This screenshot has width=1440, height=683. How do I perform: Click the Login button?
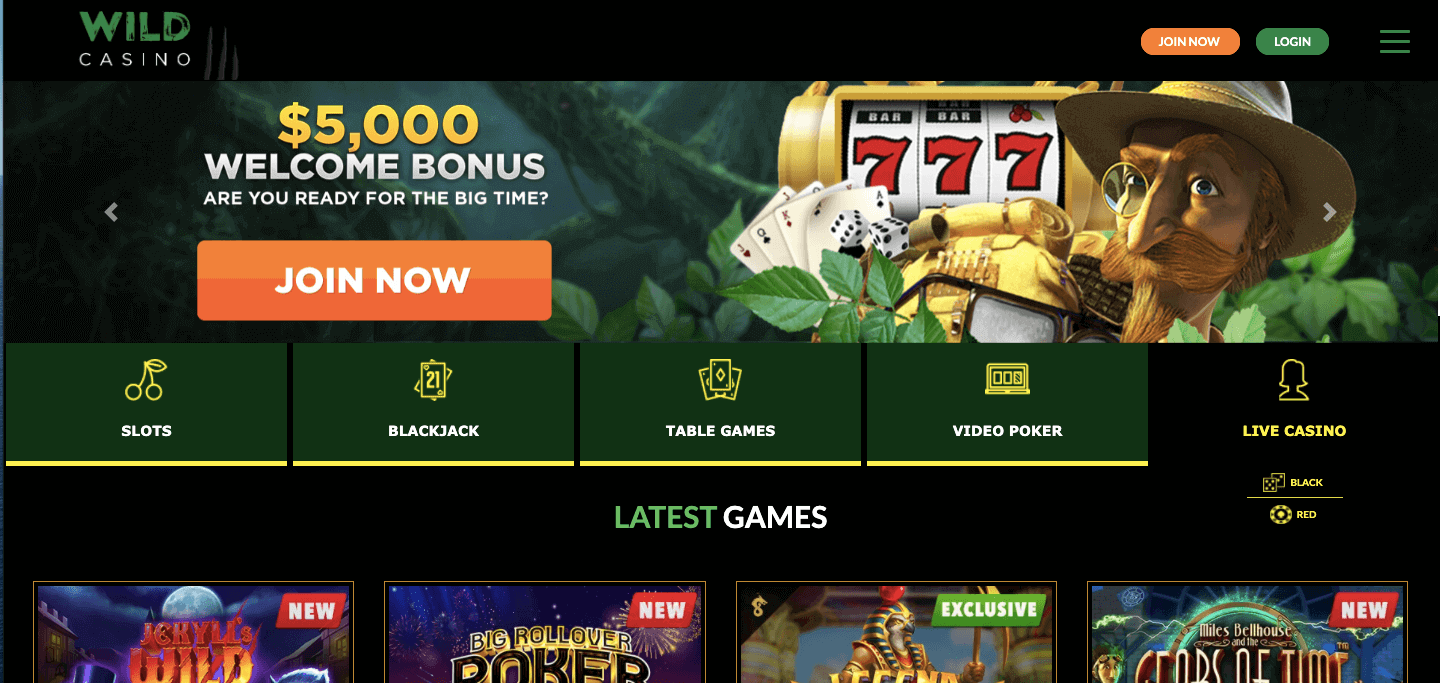point(1292,42)
